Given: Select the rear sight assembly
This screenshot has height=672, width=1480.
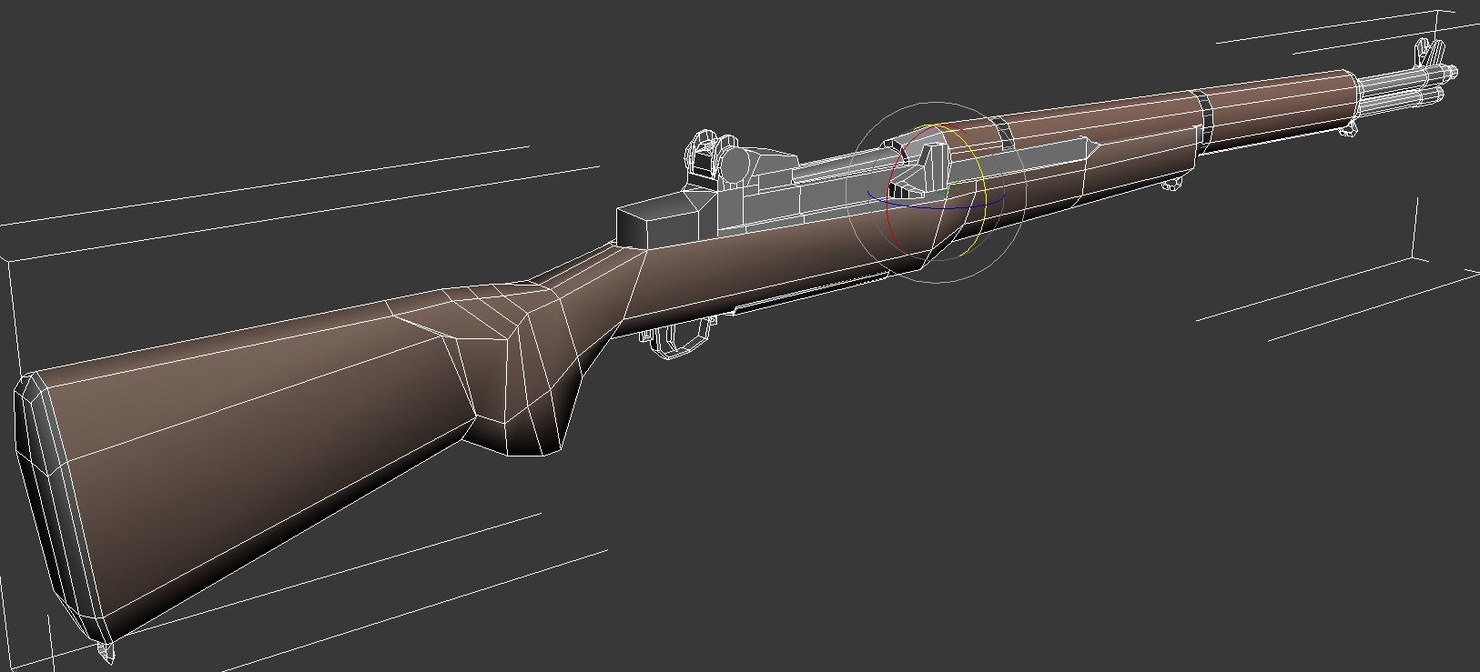Looking at the screenshot, I should point(710,152).
